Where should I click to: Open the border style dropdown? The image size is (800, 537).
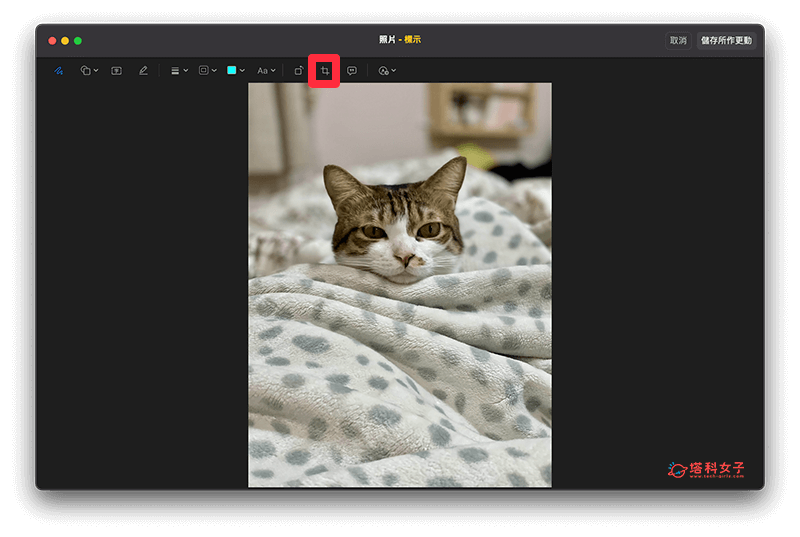tap(208, 70)
